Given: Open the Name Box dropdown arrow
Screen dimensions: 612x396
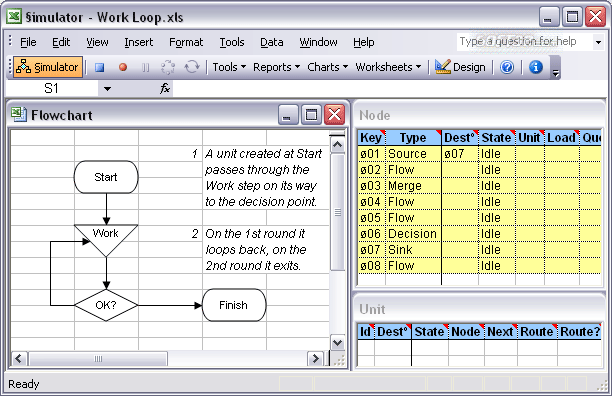Looking at the screenshot, I should coord(107,89).
